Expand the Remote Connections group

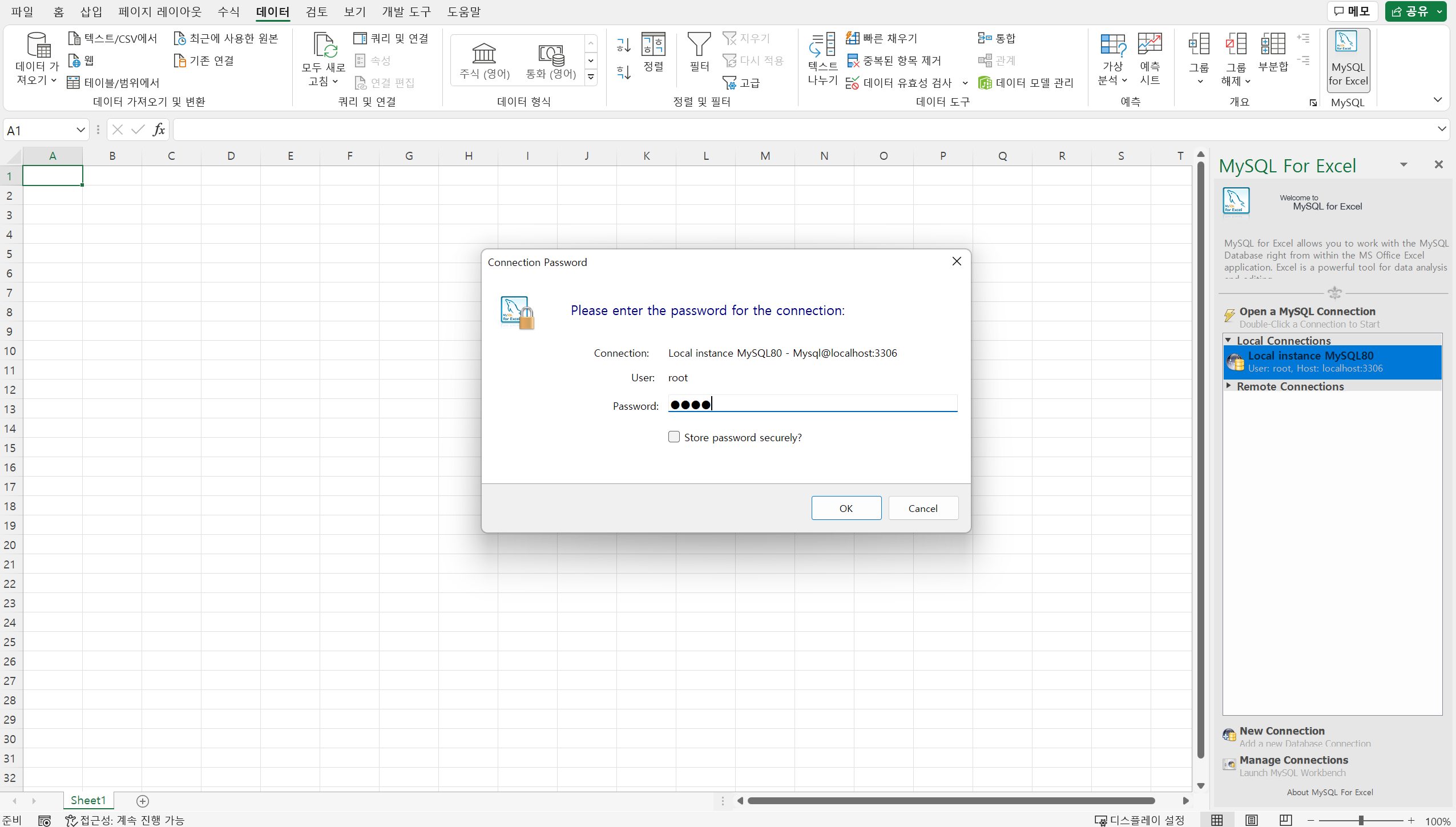pos(1228,386)
